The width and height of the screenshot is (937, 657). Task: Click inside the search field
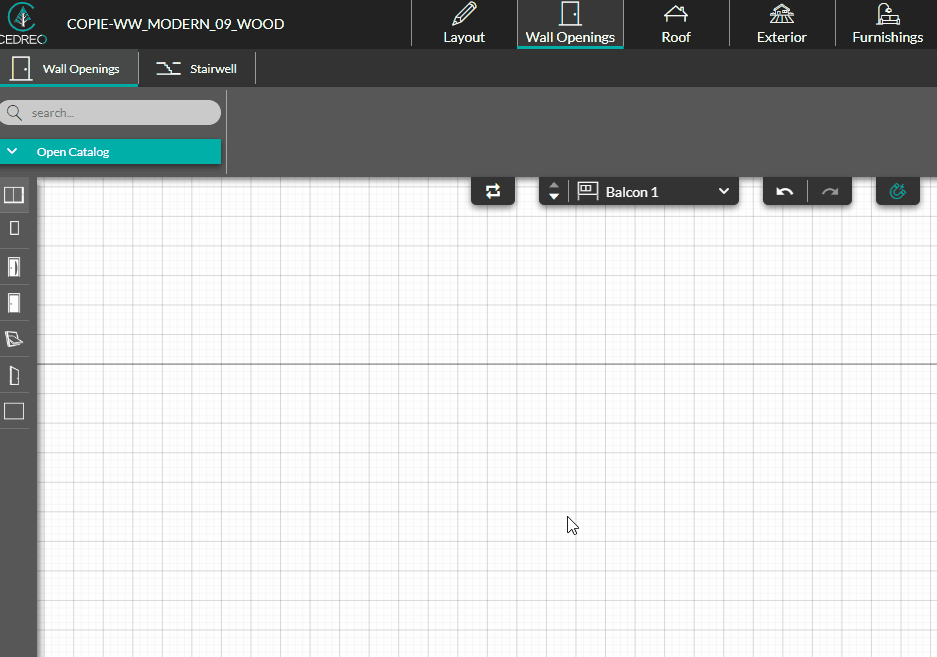point(110,112)
